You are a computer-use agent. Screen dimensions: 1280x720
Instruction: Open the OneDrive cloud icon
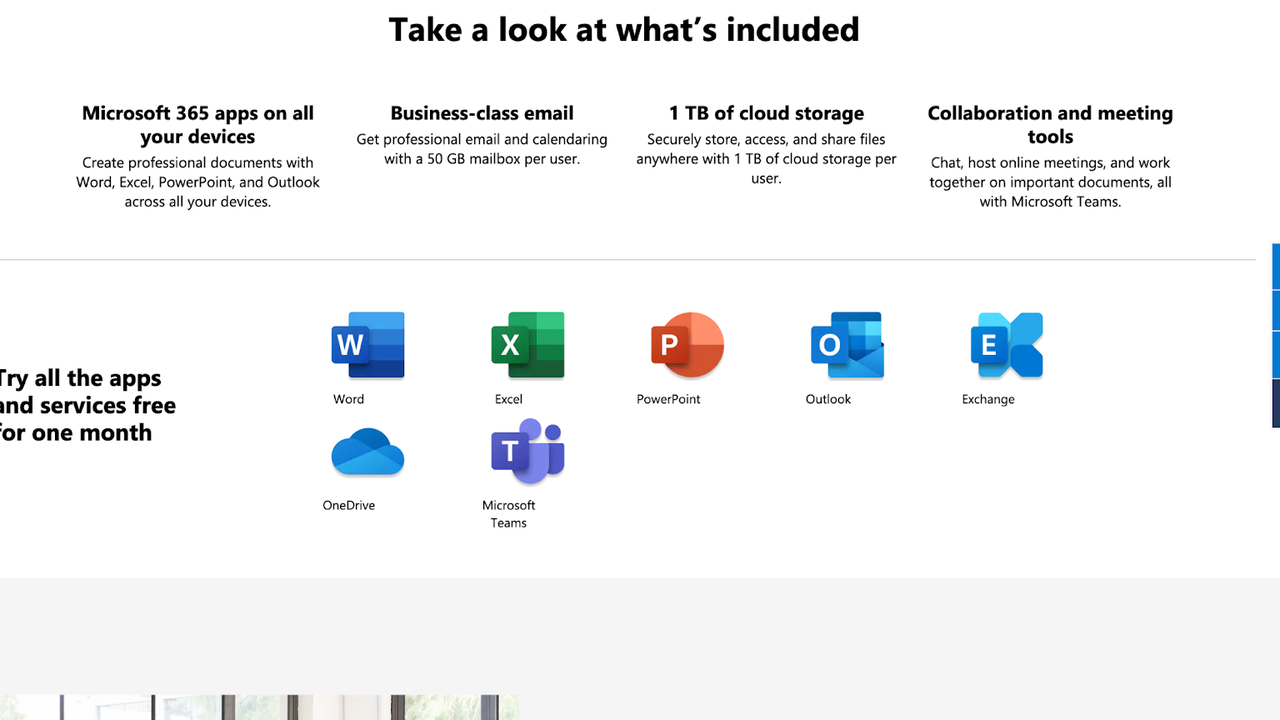(367, 452)
